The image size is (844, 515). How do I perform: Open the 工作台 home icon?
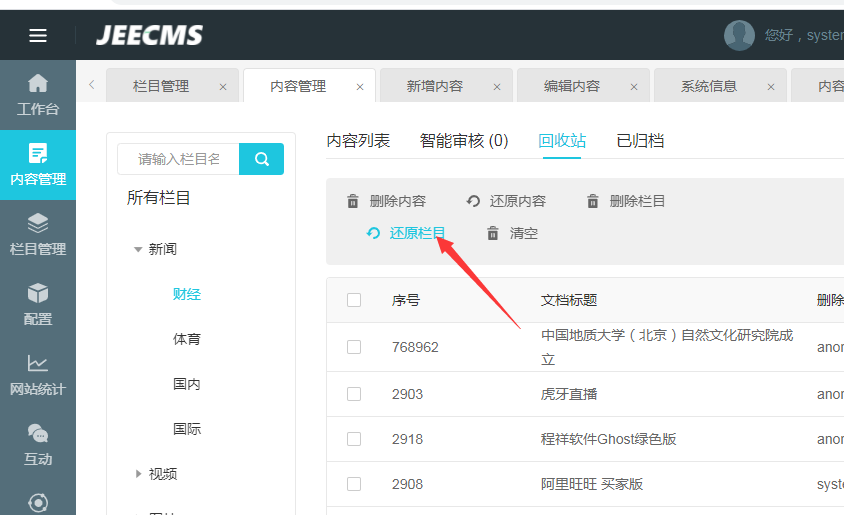(38, 84)
